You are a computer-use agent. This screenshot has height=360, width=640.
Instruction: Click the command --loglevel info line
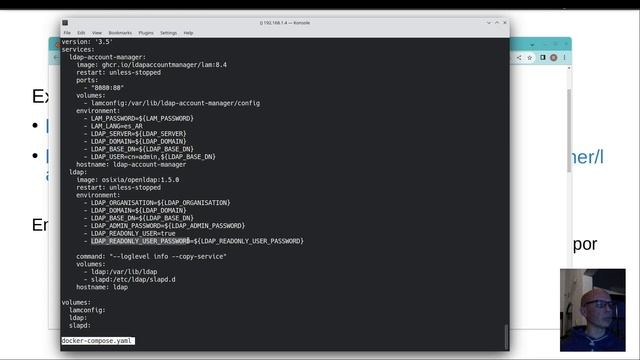pos(151,256)
